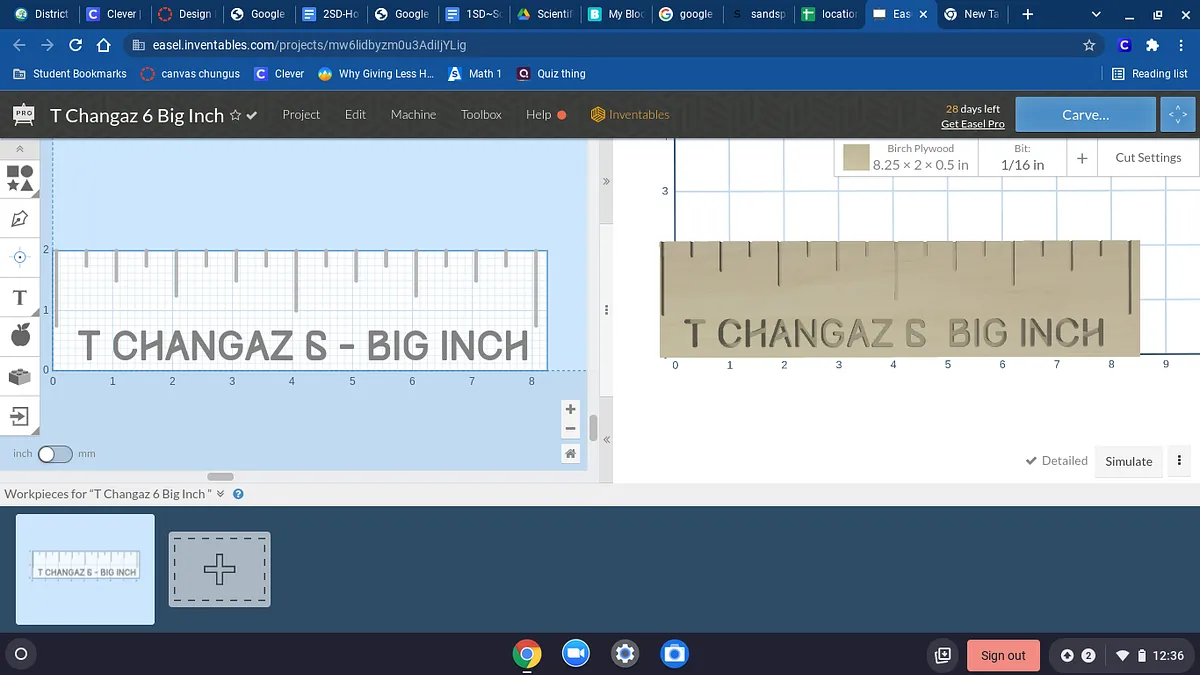Select the Pen drawing tool
Screen dimensions: 1200x675
click(20, 218)
